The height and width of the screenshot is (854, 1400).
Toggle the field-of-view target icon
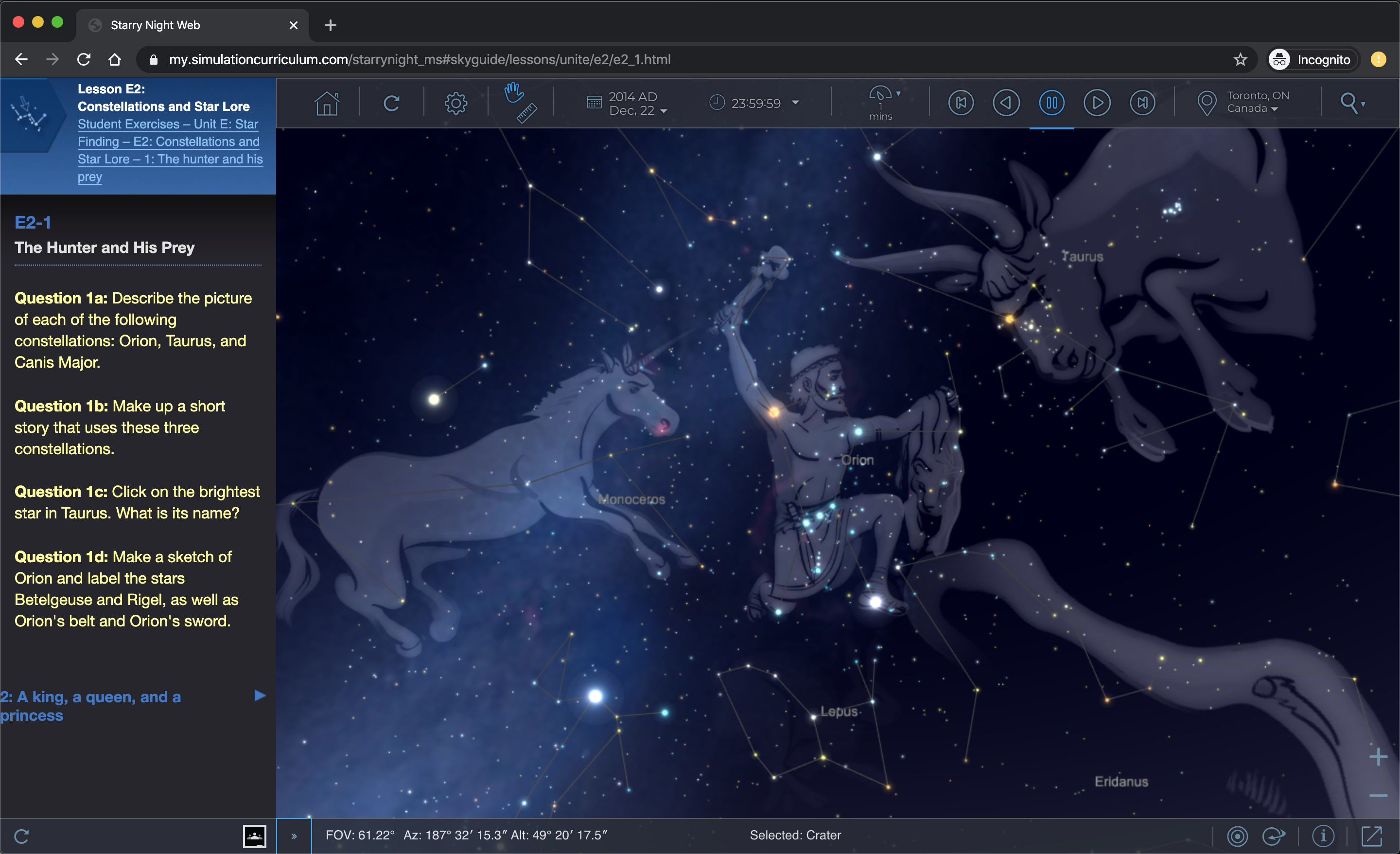pos(1239,836)
